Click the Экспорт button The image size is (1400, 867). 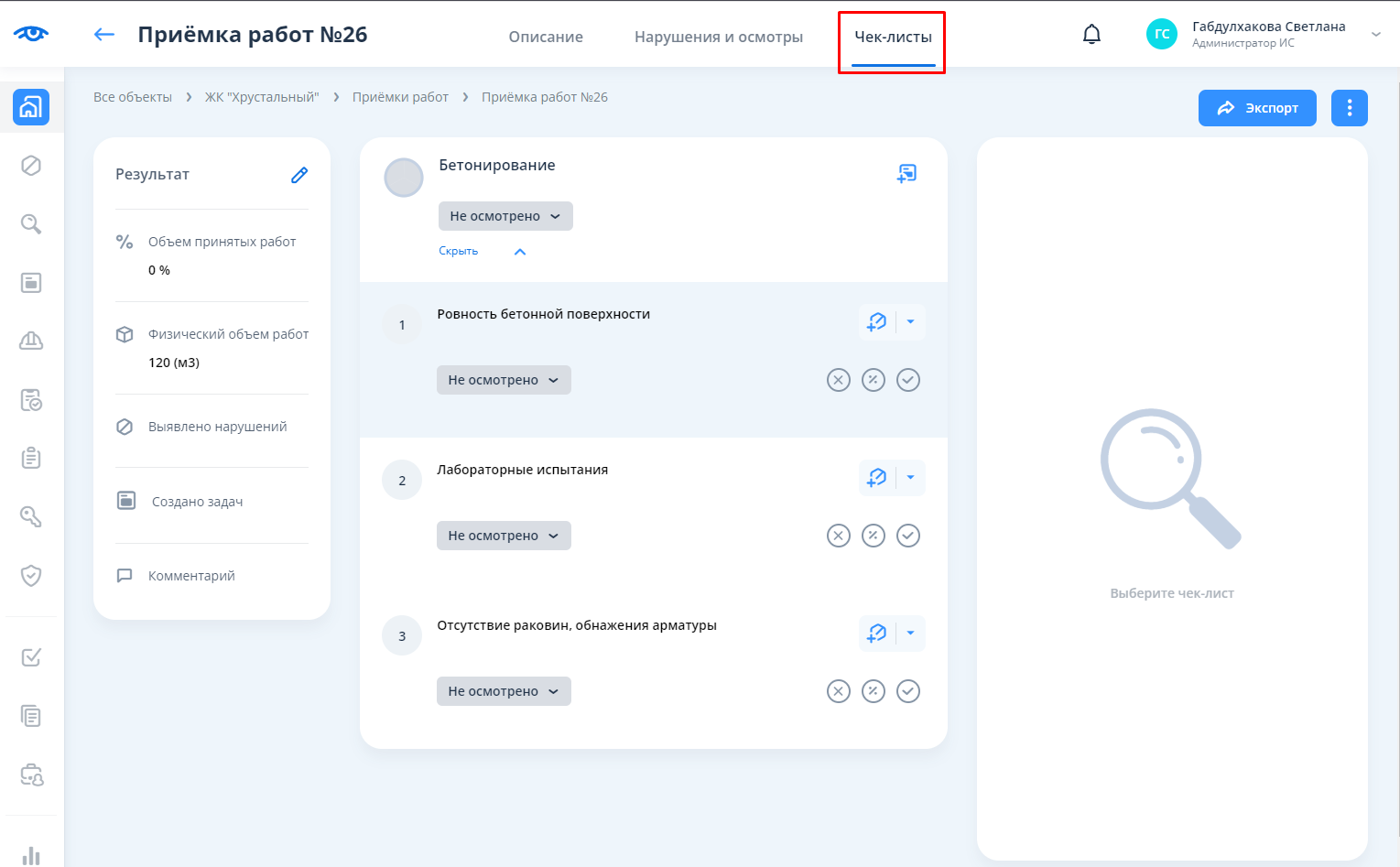pyautogui.click(x=1256, y=108)
